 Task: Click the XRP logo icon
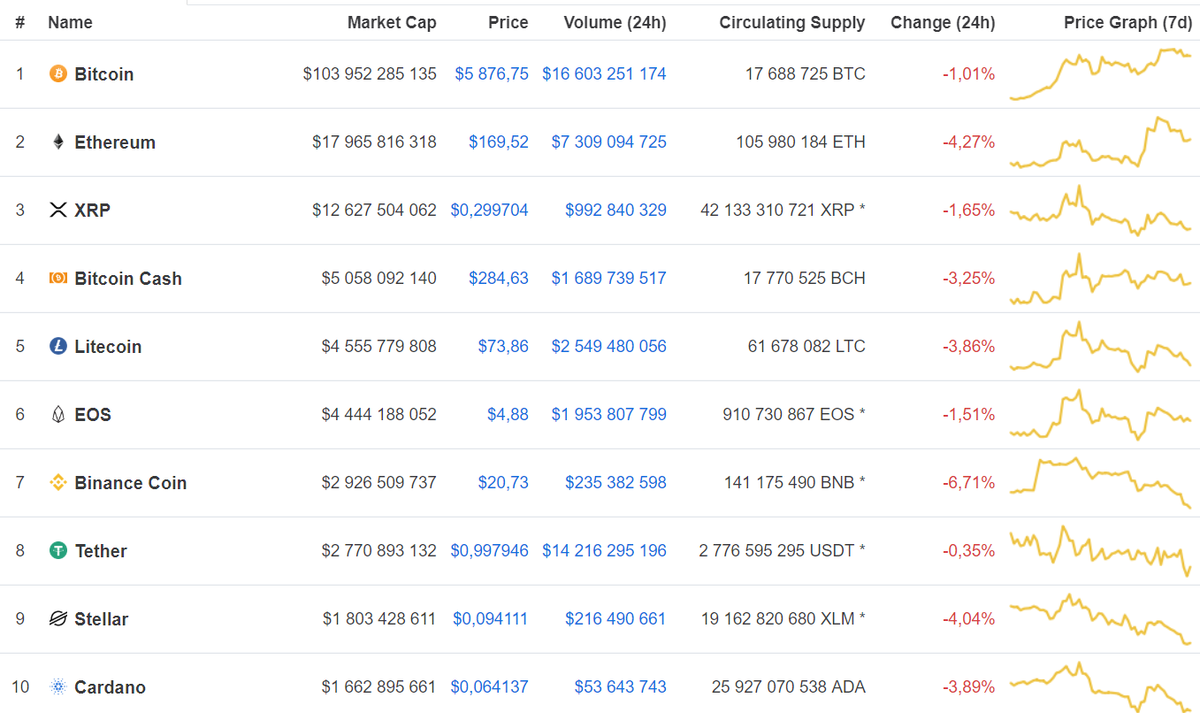(x=58, y=210)
